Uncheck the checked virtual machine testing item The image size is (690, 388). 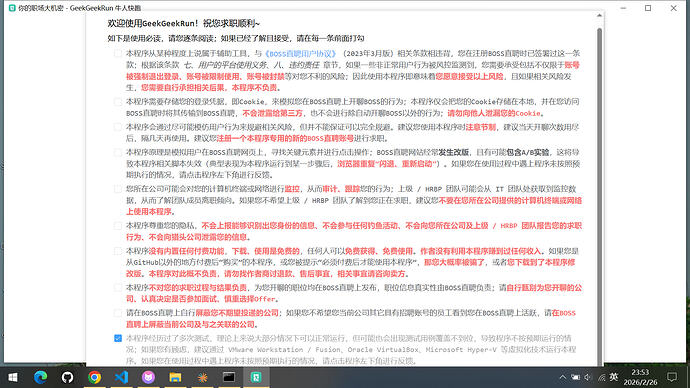(x=118, y=338)
